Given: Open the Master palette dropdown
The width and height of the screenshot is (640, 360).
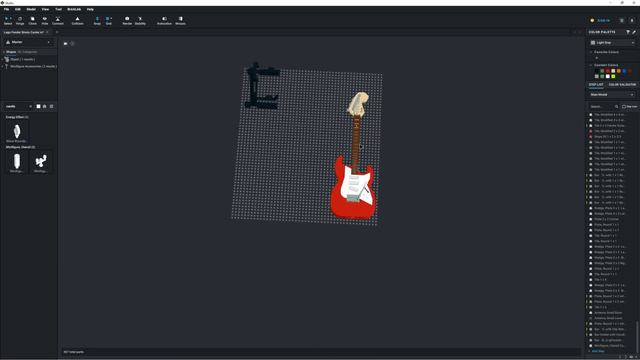Looking at the screenshot, I should tap(29, 42).
